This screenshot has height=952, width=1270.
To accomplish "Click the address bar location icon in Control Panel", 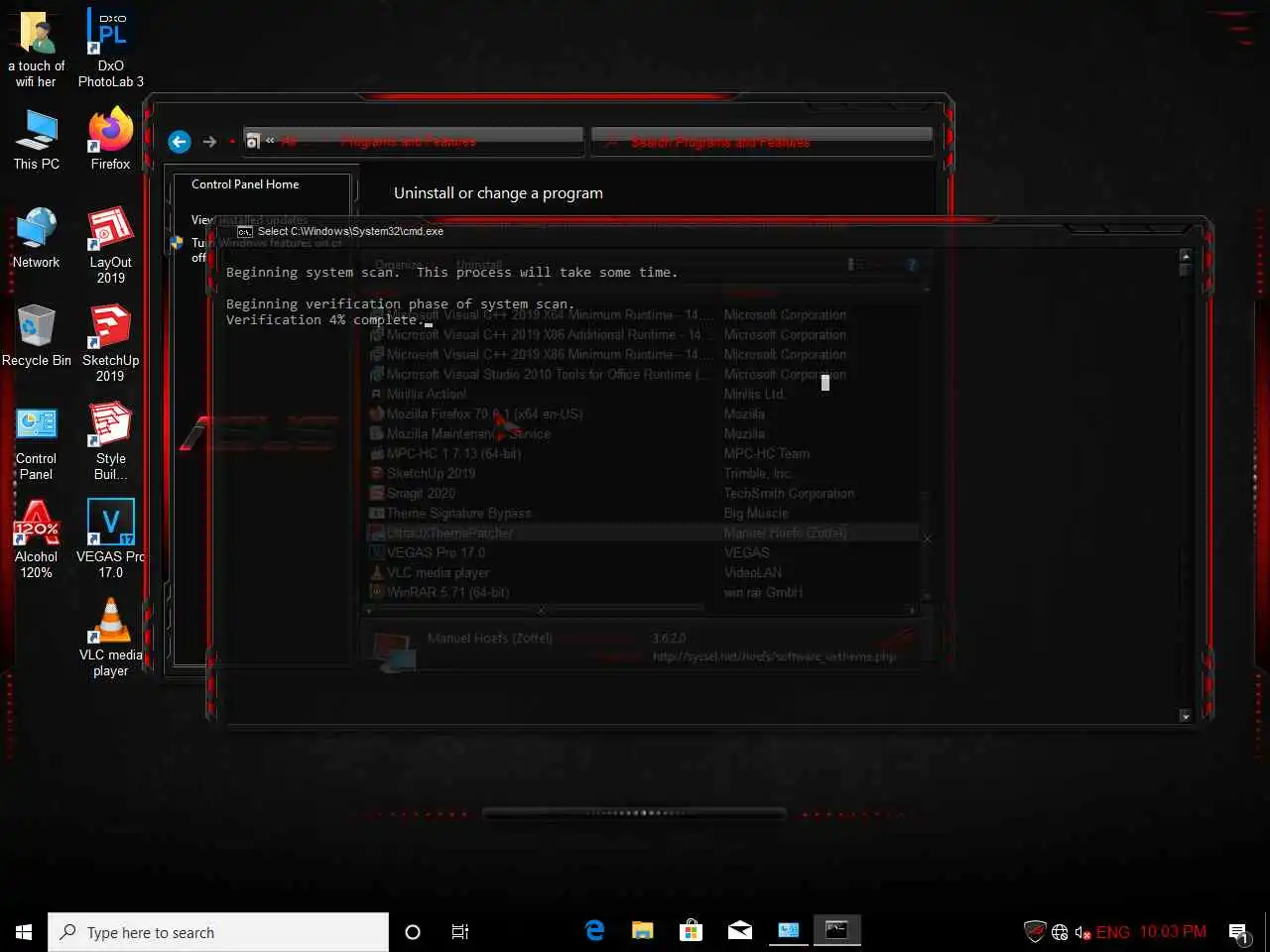I will pyautogui.click(x=253, y=142).
